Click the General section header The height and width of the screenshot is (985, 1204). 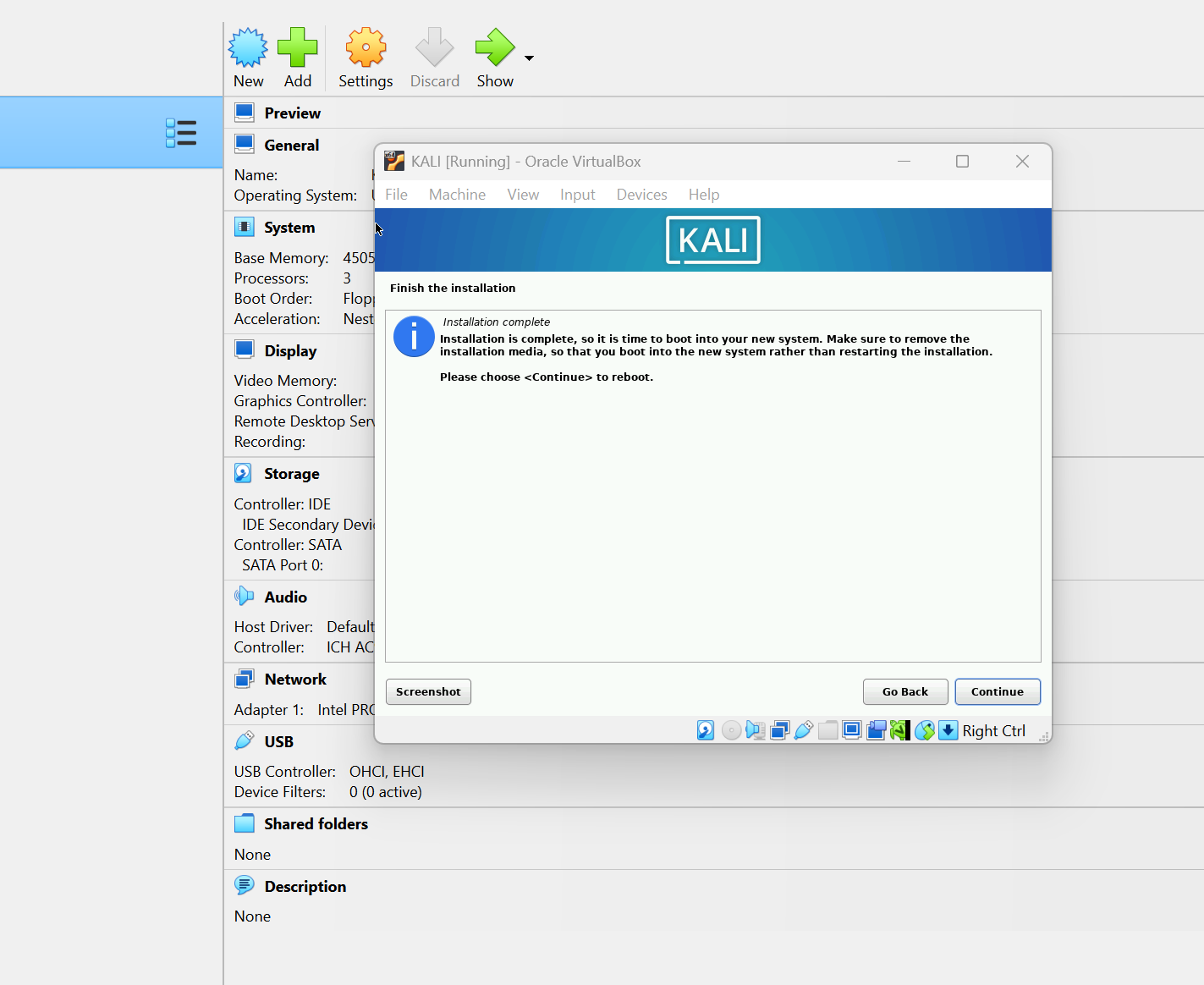pos(292,145)
